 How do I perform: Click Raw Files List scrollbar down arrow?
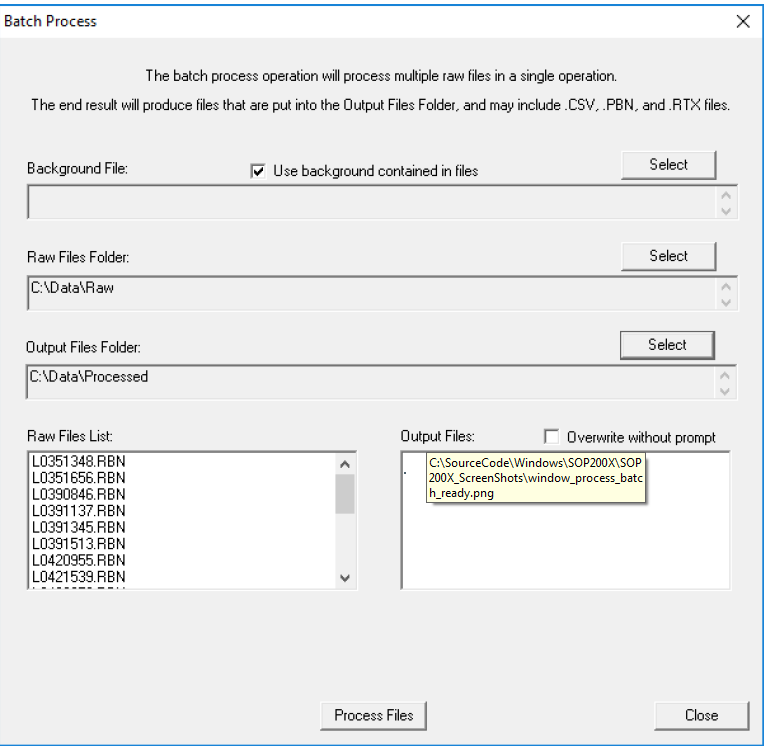[x=345, y=577]
